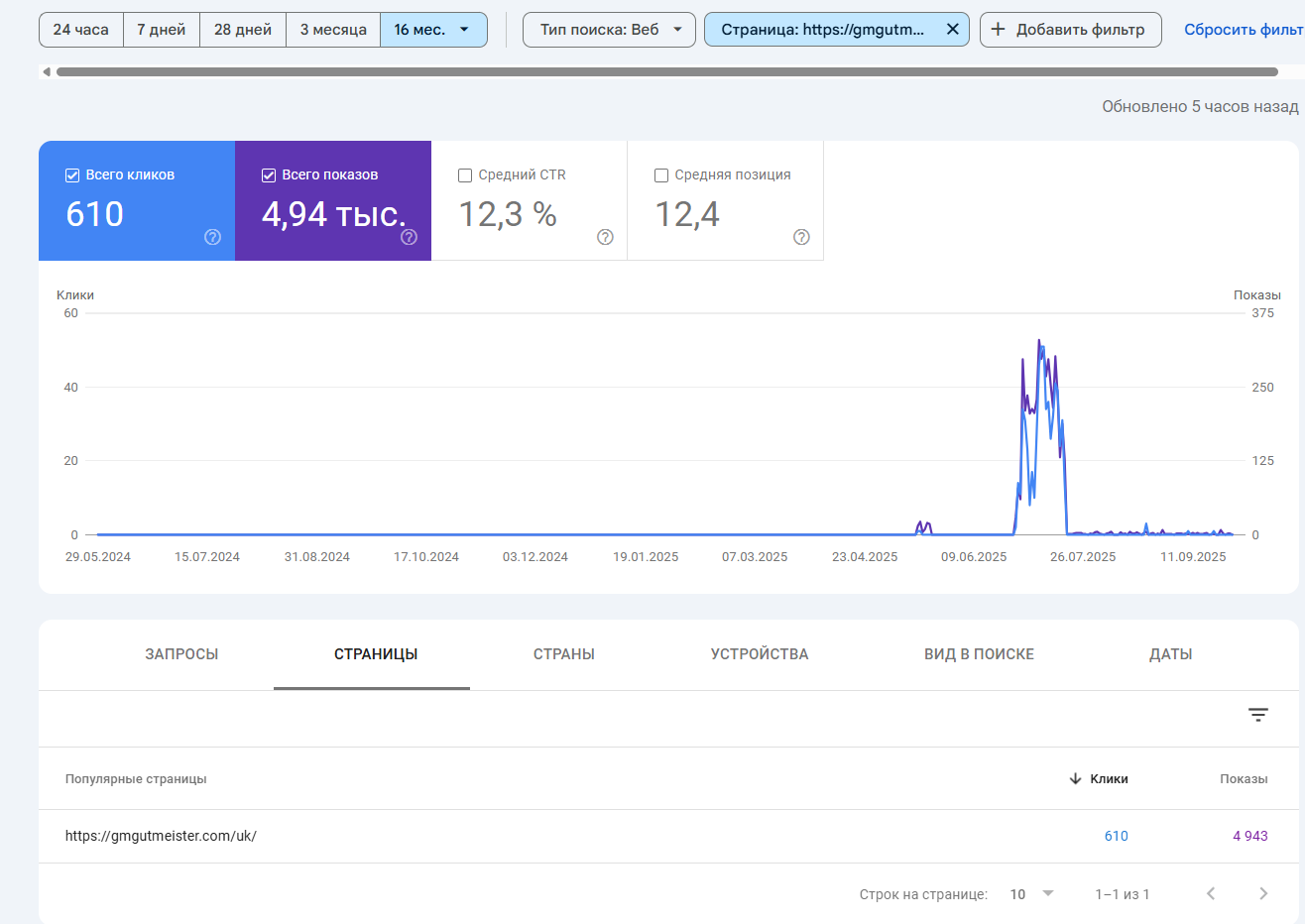The height and width of the screenshot is (924, 1305).
Task: Click the 12,3 % average CTR value
Action: click(x=508, y=214)
